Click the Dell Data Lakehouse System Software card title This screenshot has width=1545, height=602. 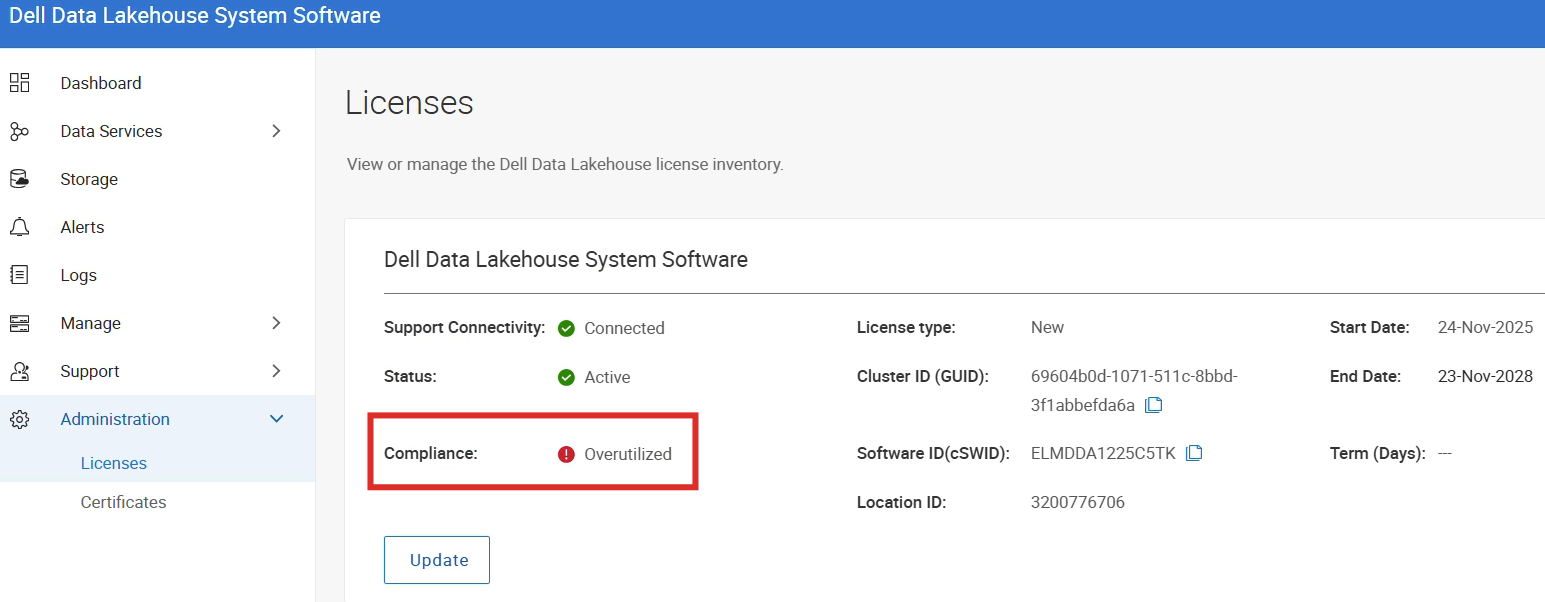coord(566,260)
